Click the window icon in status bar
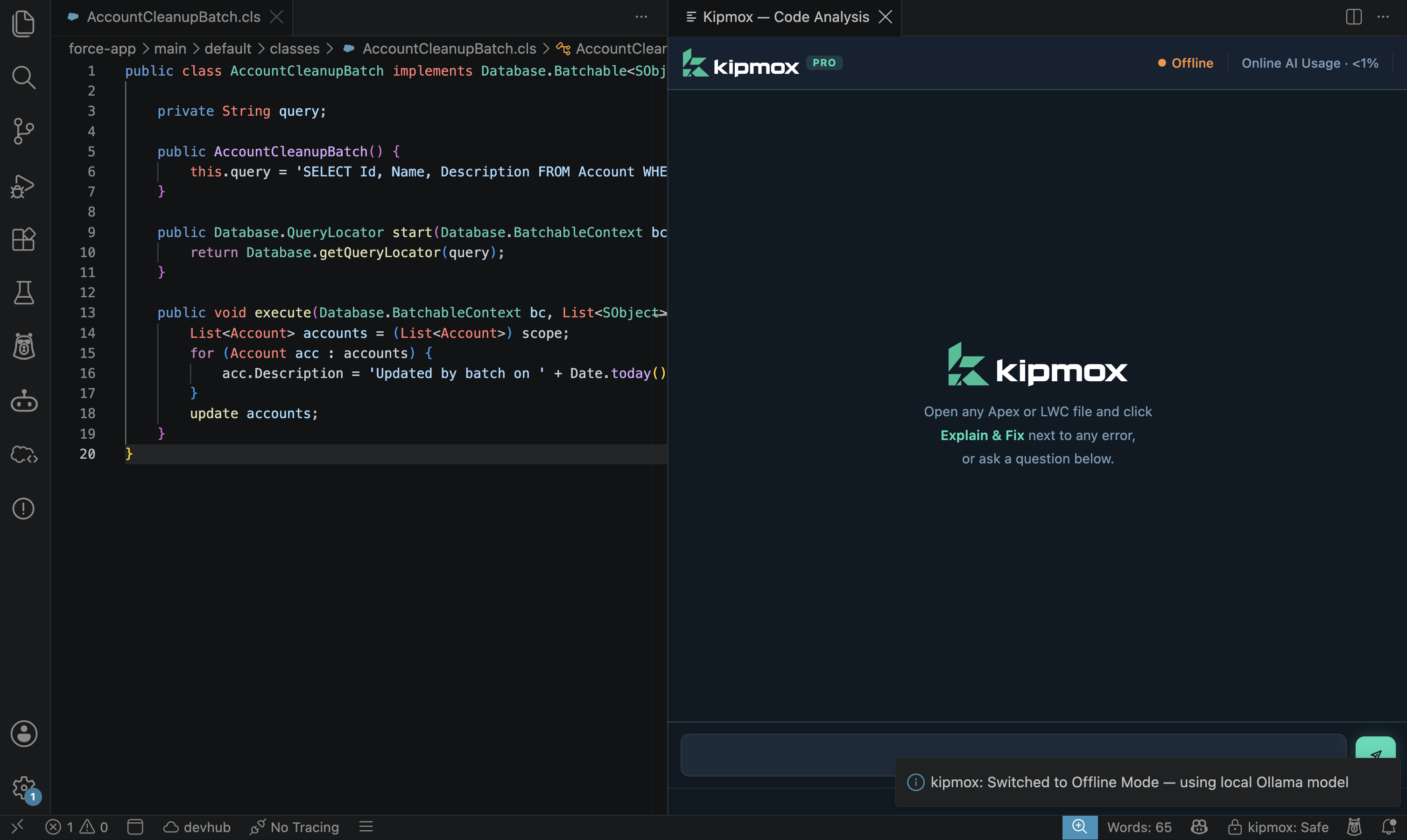1407x840 pixels. (x=135, y=827)
